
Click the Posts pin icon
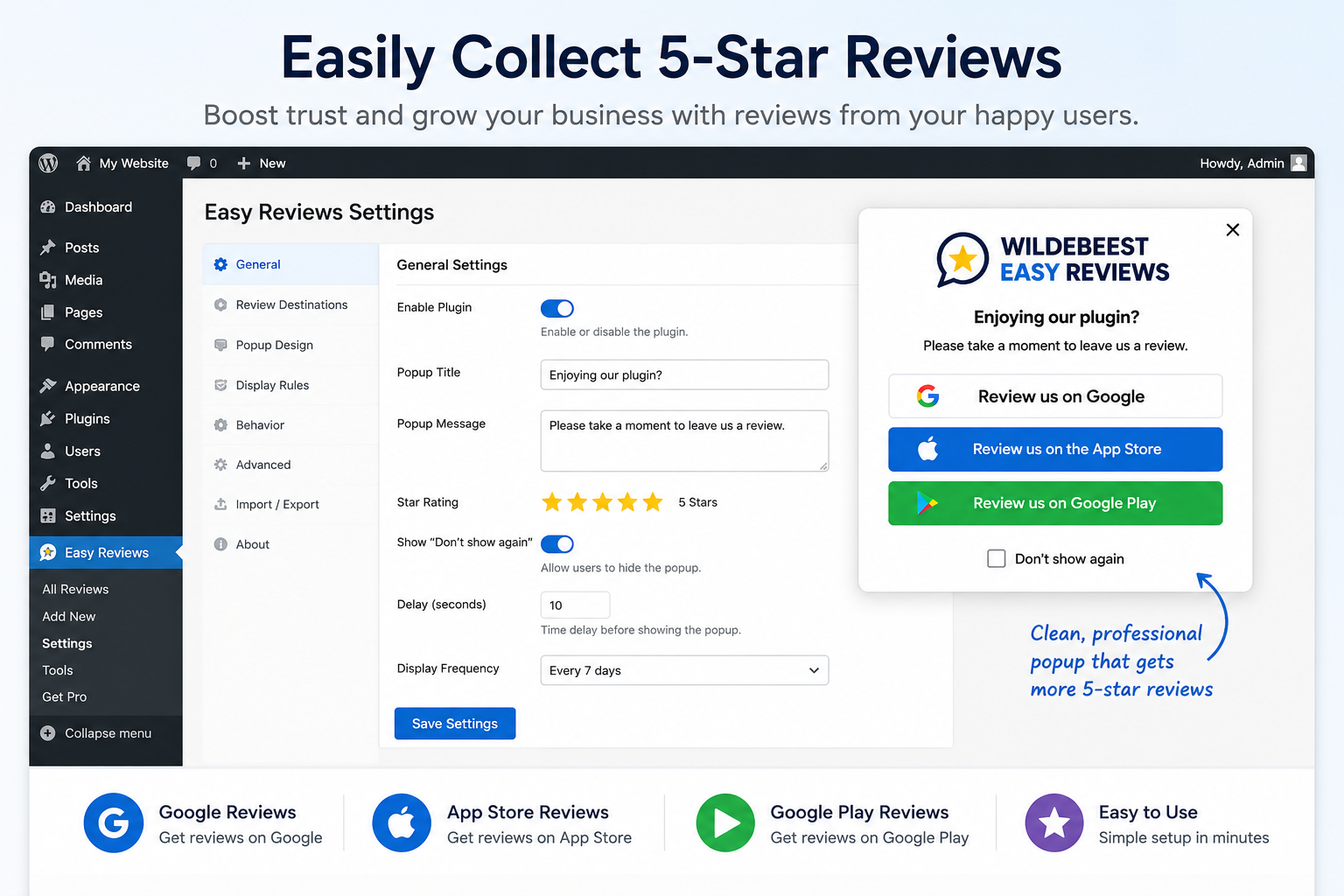[48, 248]
